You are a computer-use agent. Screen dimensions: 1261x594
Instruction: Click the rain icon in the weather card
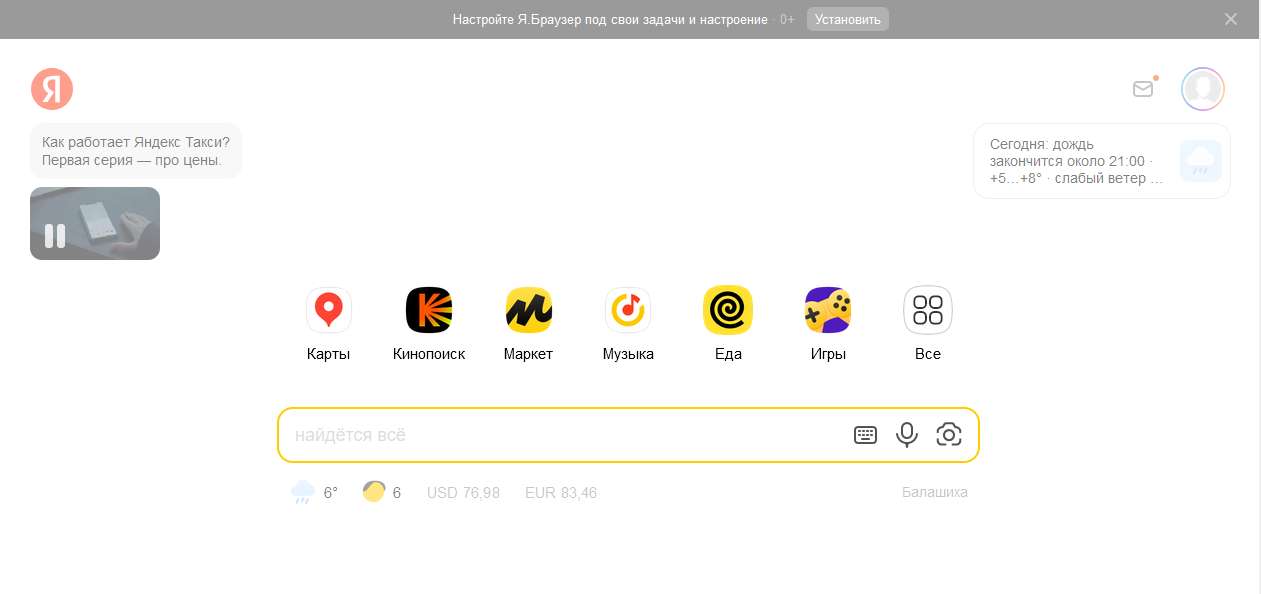(x=1201, y=161)
